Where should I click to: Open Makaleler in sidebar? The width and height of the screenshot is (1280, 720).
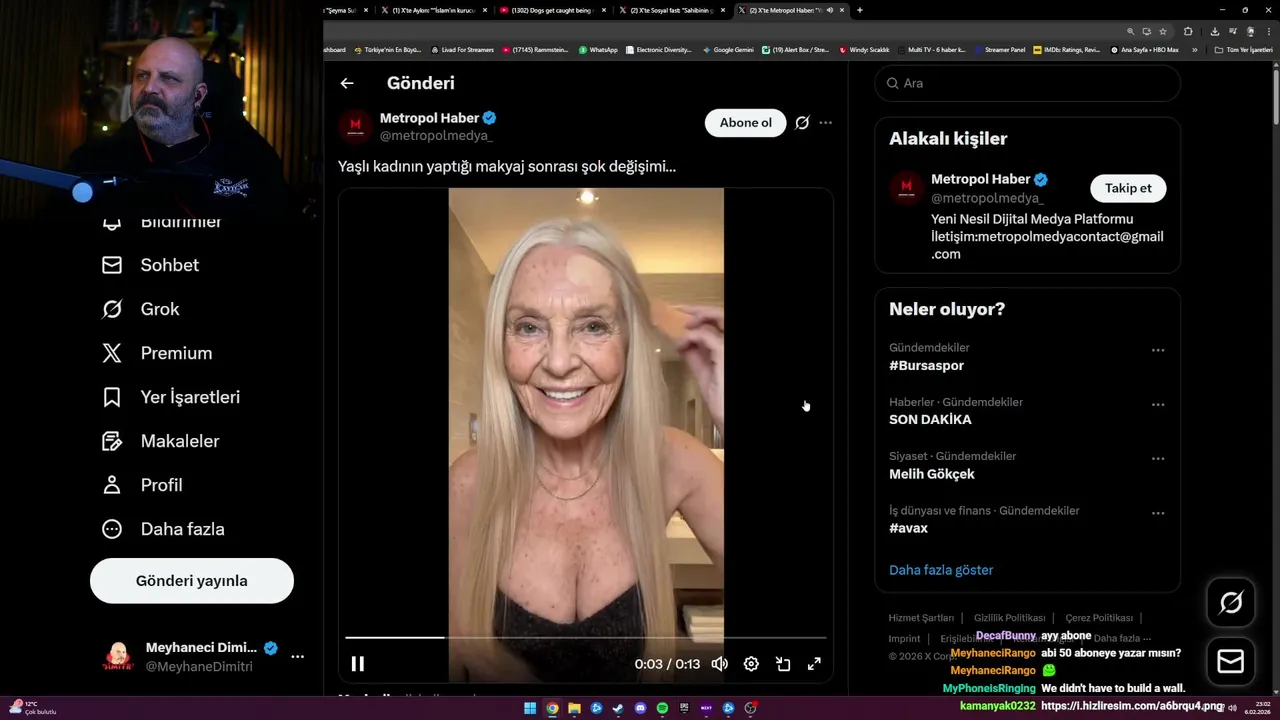160,441
